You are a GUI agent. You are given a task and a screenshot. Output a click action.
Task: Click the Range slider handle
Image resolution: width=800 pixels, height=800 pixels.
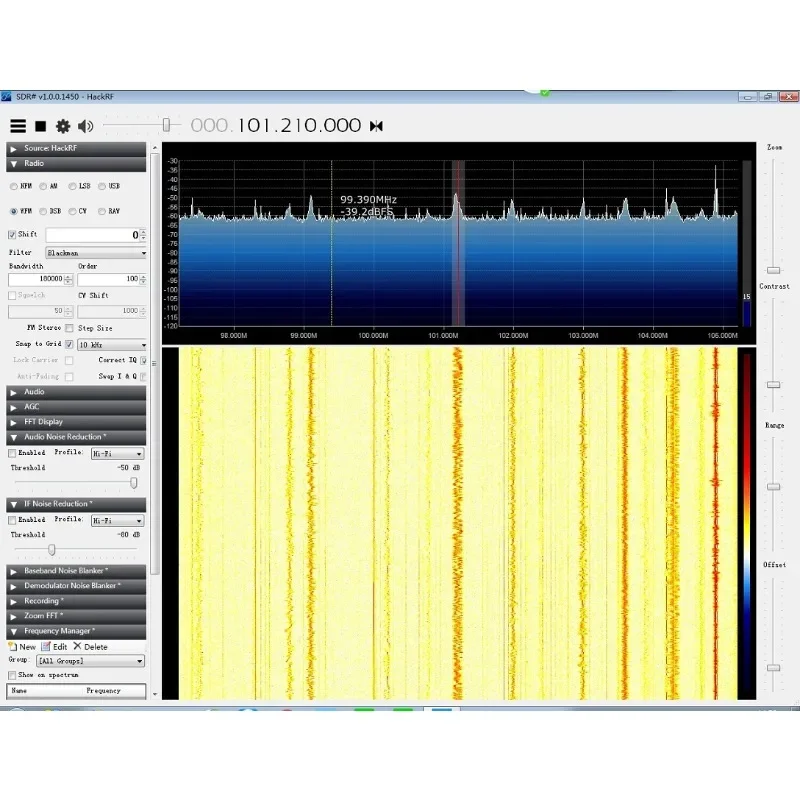[773, 487]
